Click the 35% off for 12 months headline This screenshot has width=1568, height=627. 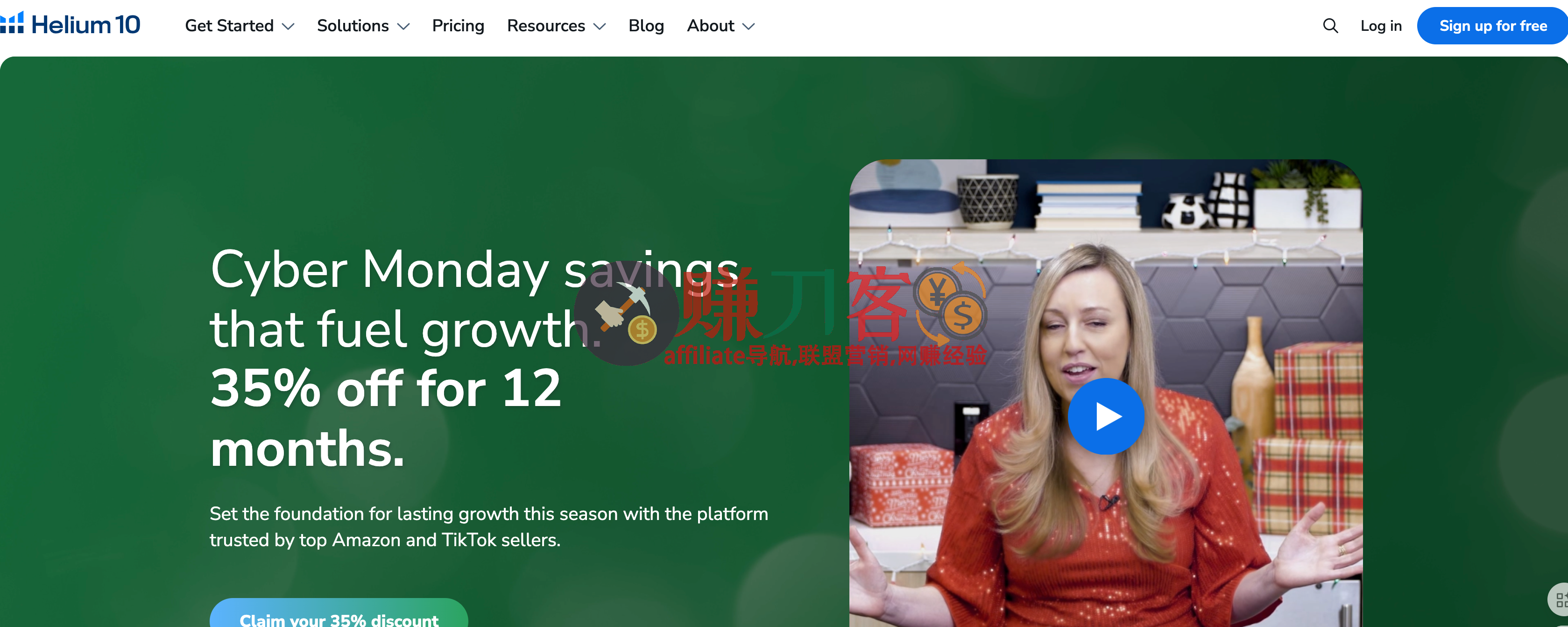[x=385, y=417]
